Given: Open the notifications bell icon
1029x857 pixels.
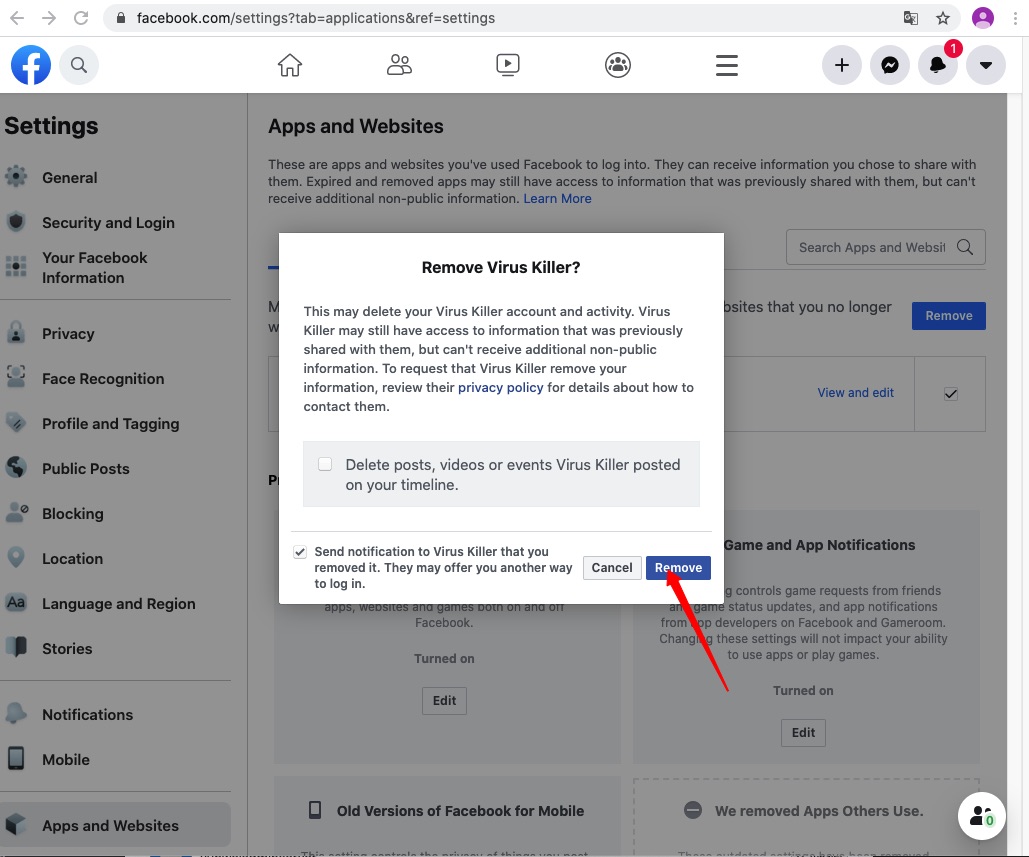Looking at the screenshot, I should point(937,65).
